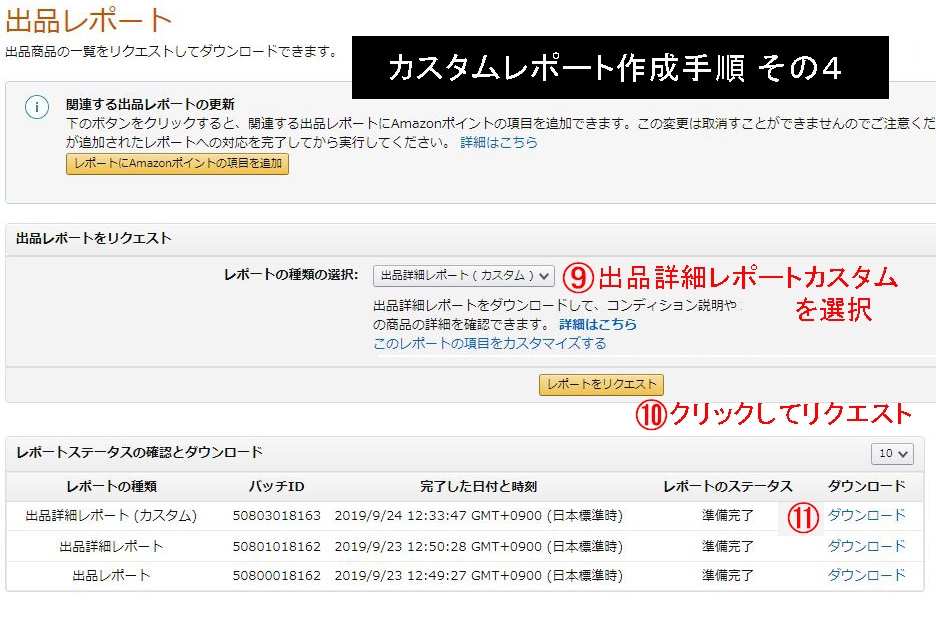Click the 完了した日付と時刻 column header

pyautogui.click(x=478, y=487)
